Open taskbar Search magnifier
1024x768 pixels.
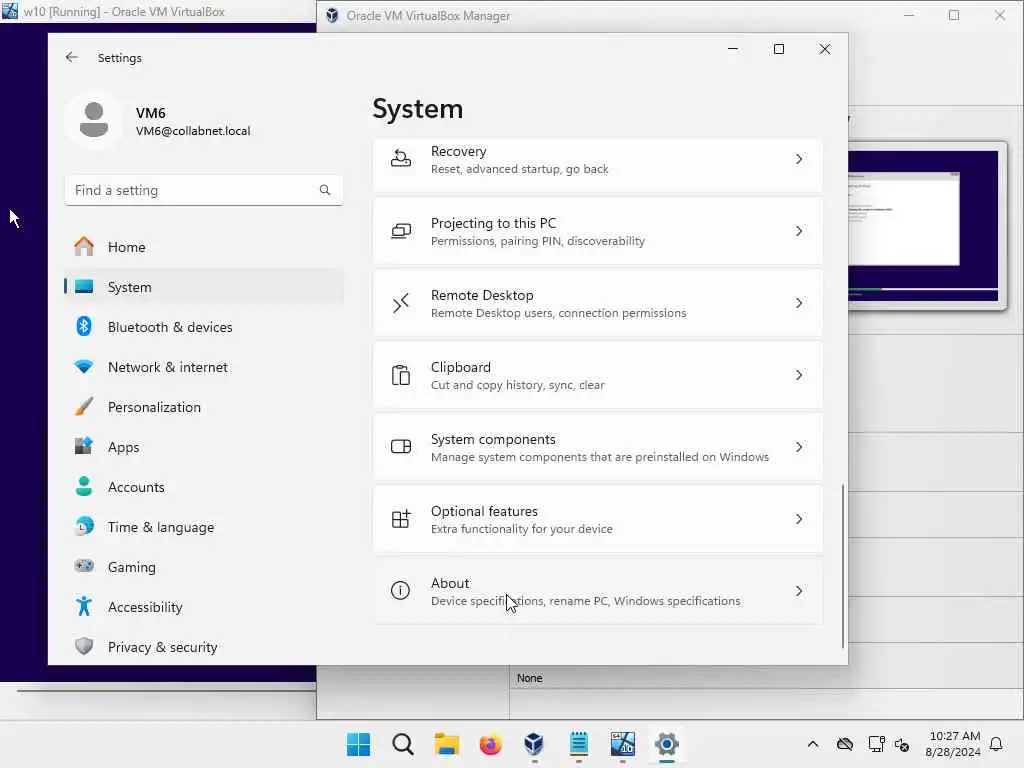point(403,744)
